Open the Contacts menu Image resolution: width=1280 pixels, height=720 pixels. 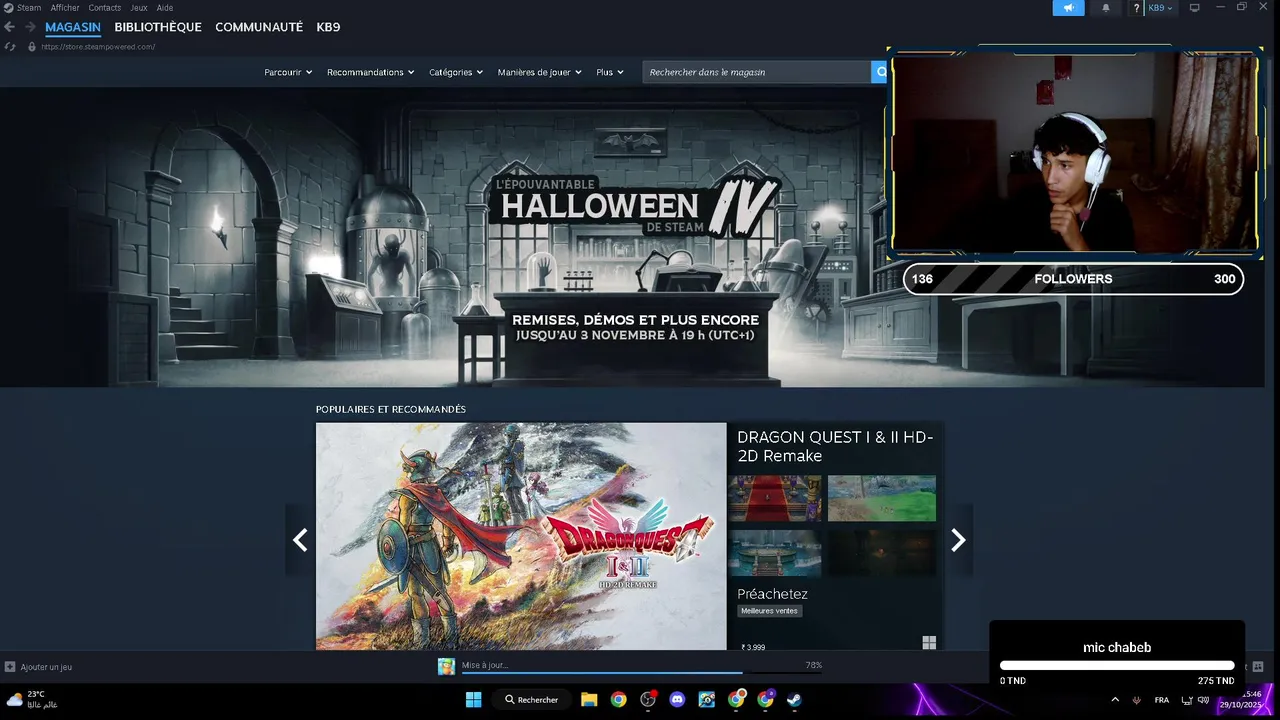pos(105,8)
